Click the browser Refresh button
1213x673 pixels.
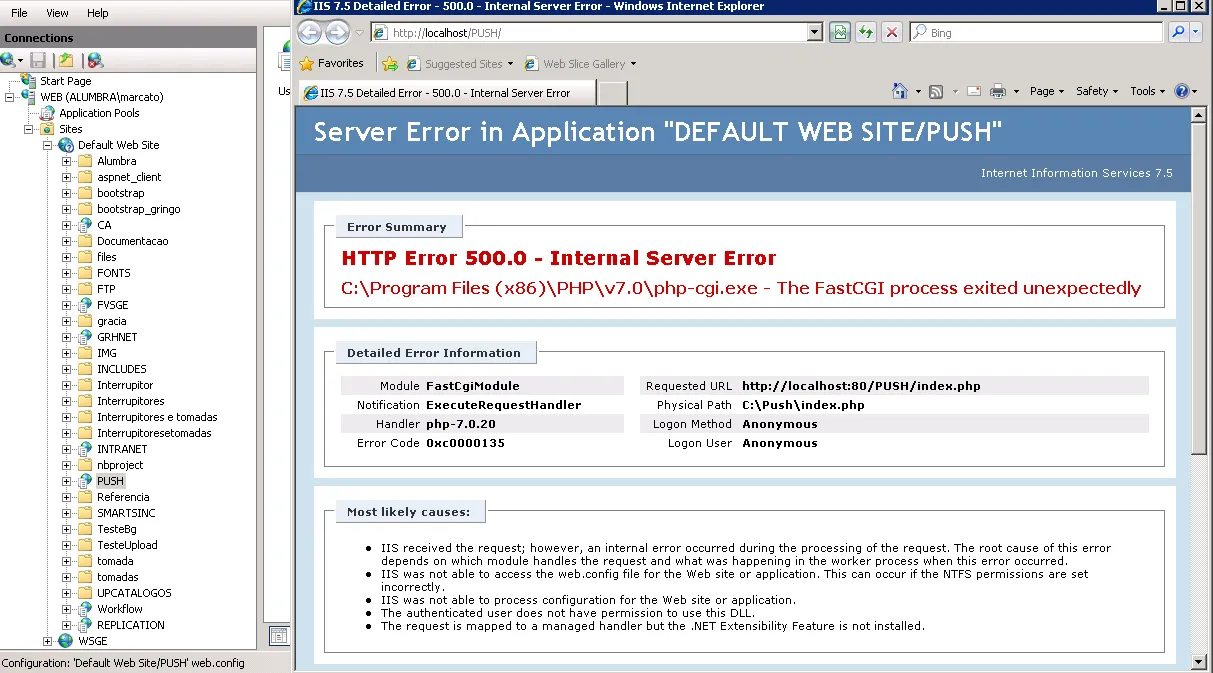(866, 33)
